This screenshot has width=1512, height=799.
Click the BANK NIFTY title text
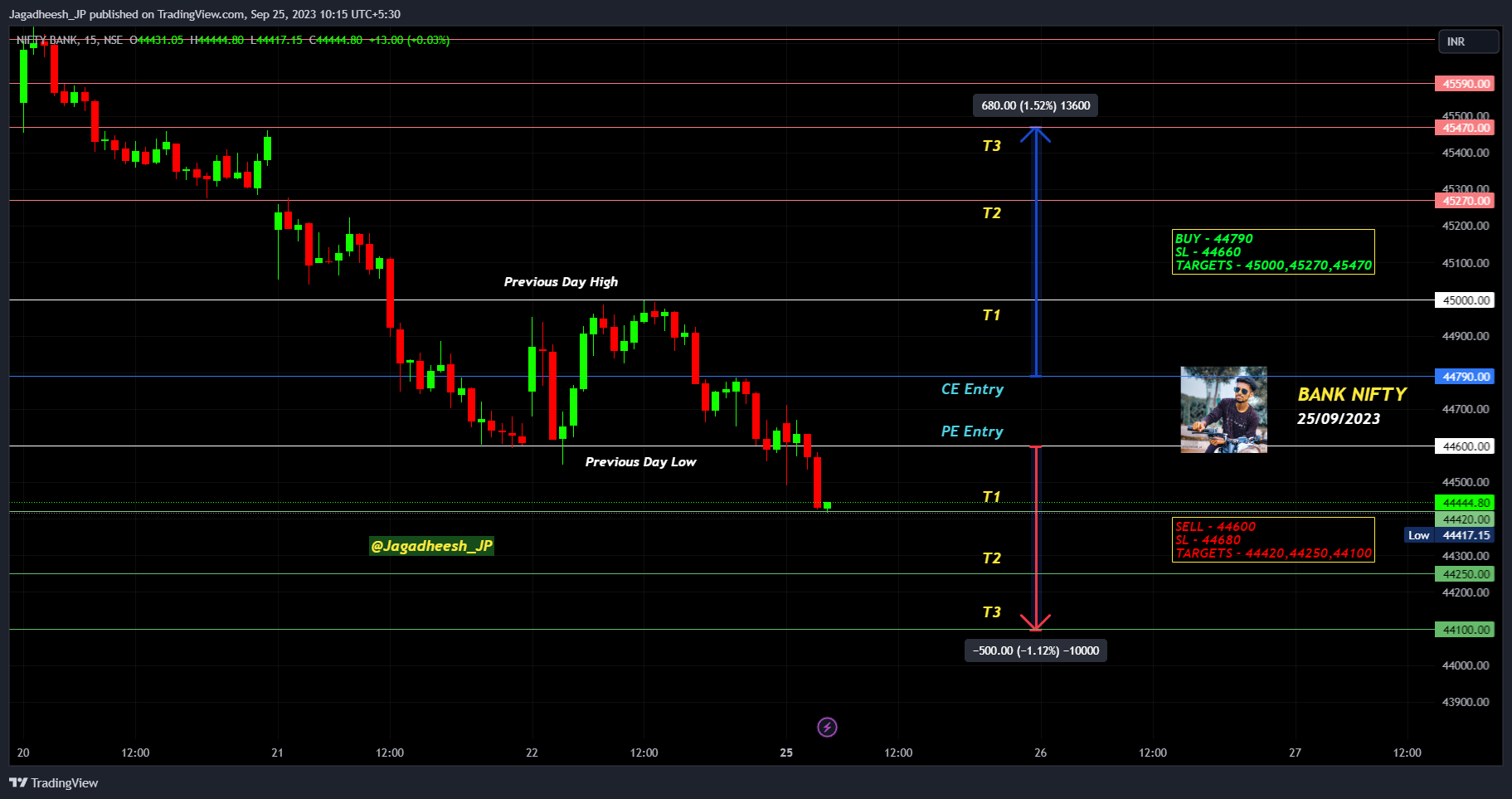[1352, 395]
